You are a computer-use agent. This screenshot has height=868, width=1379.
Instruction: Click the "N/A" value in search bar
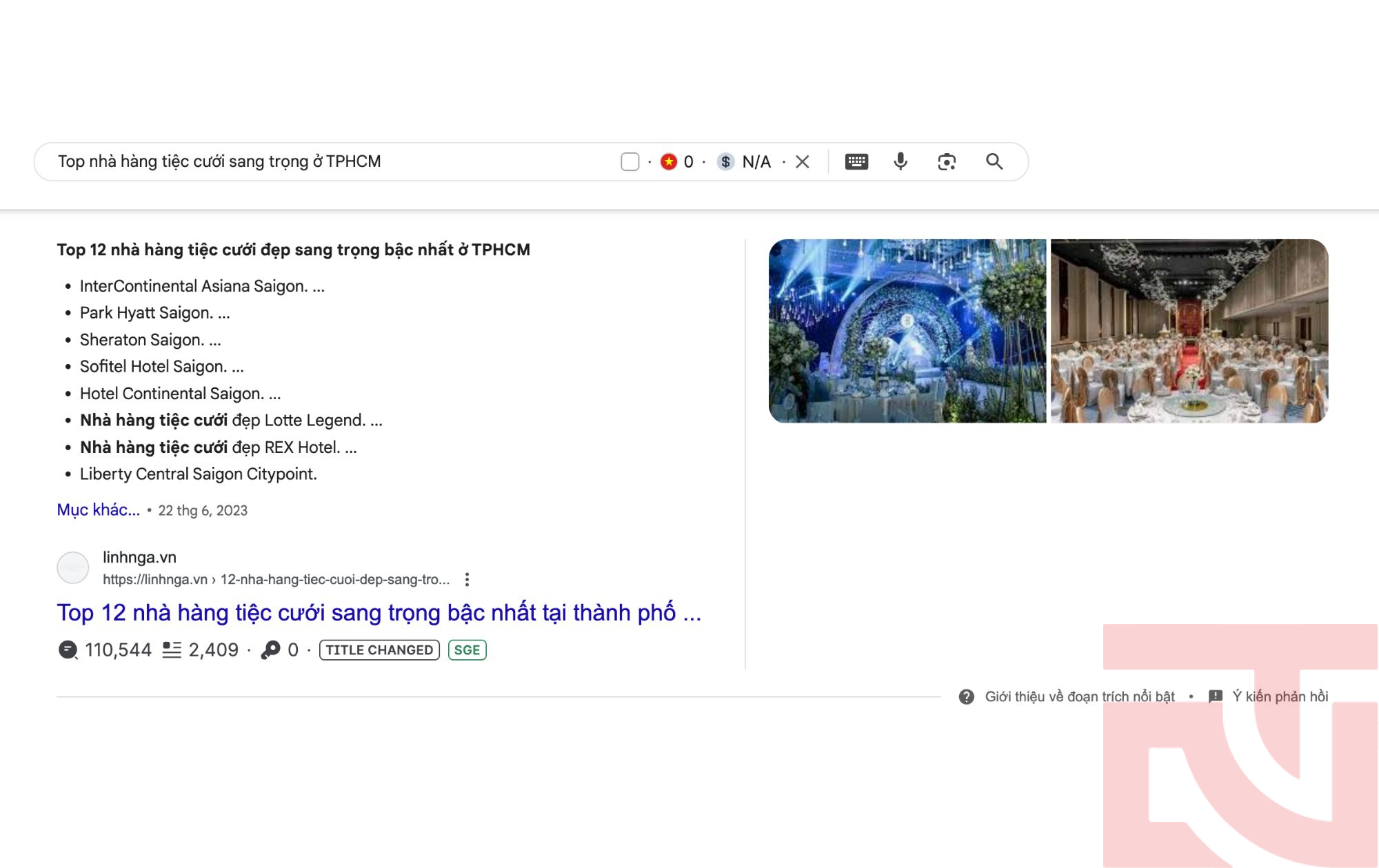[x=756, y=162]
